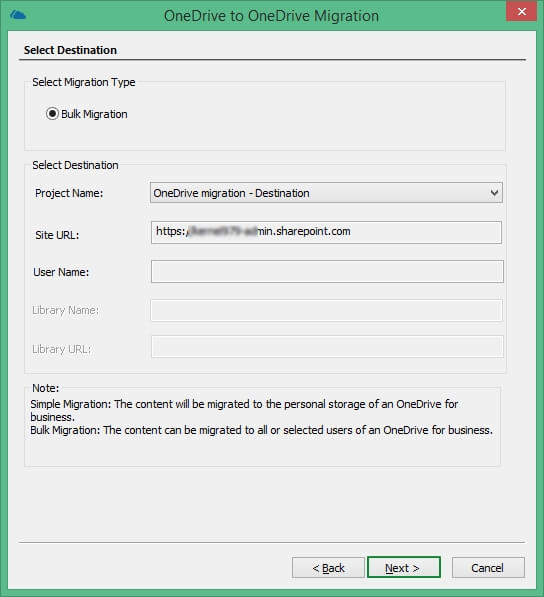The image size is (544, 597).
Task: Click the window title 'OneDrive to OneDrive Migration'
Action: [271, 16]
